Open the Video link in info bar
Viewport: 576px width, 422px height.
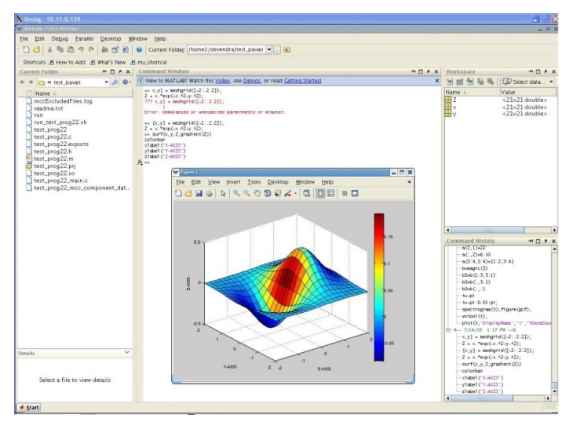[x=222, y=80]
